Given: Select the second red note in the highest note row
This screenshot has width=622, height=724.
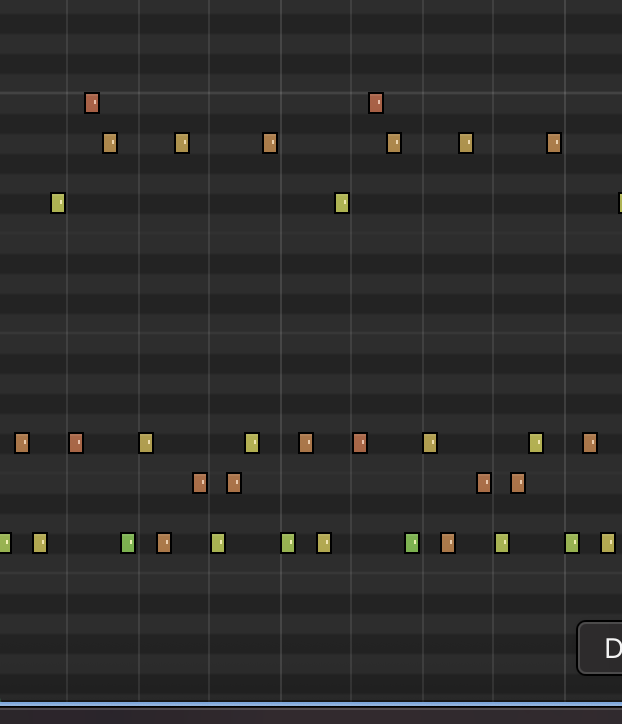Looking at the screenshot, I should (376, 103).
